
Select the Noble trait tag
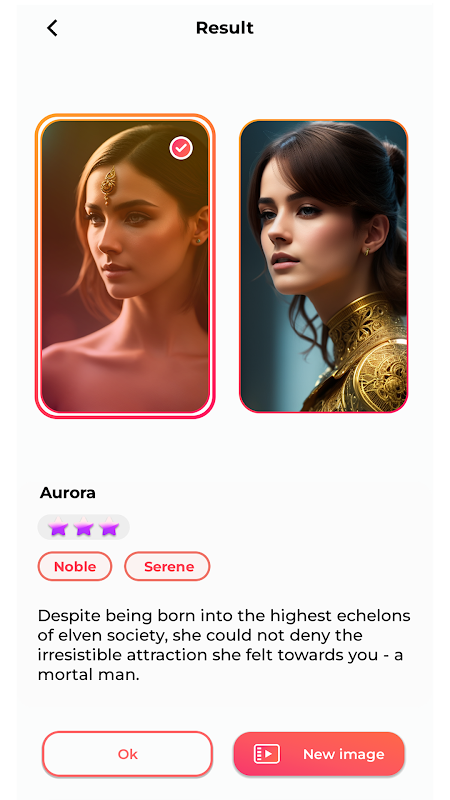click(x=75, y=566)
